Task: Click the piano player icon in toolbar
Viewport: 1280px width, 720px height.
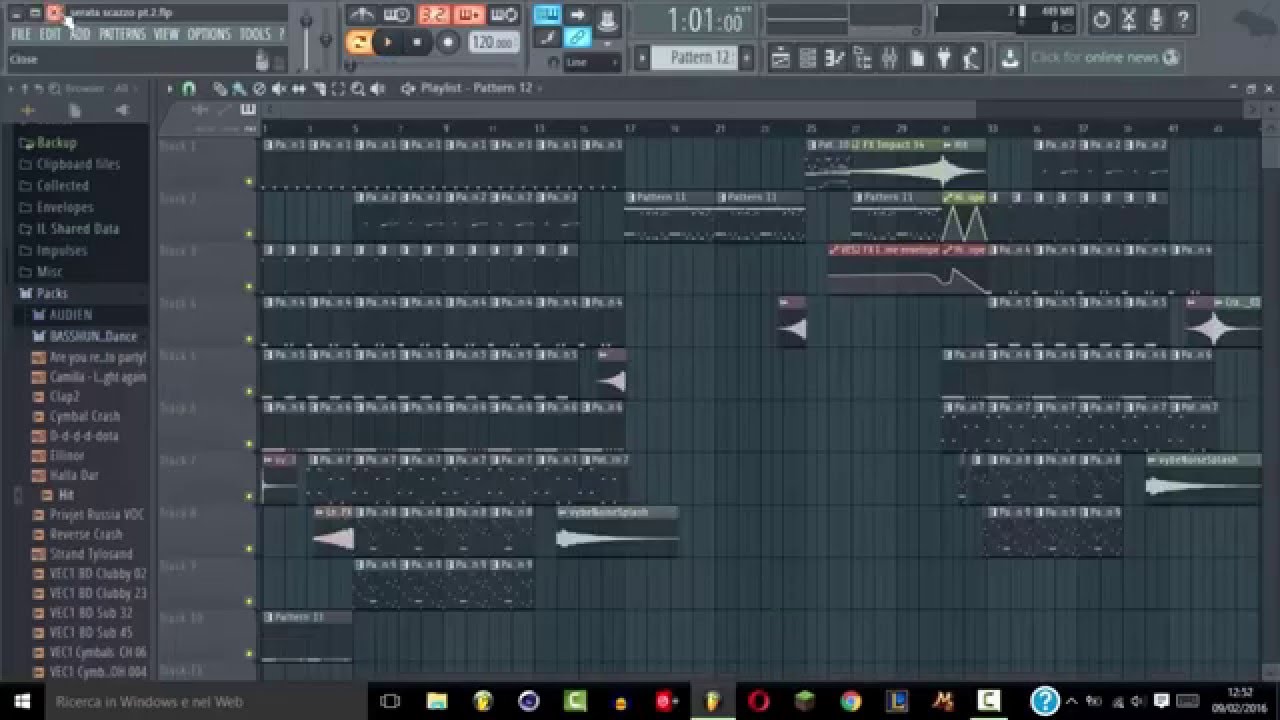Action: click(x=970, y=58)
